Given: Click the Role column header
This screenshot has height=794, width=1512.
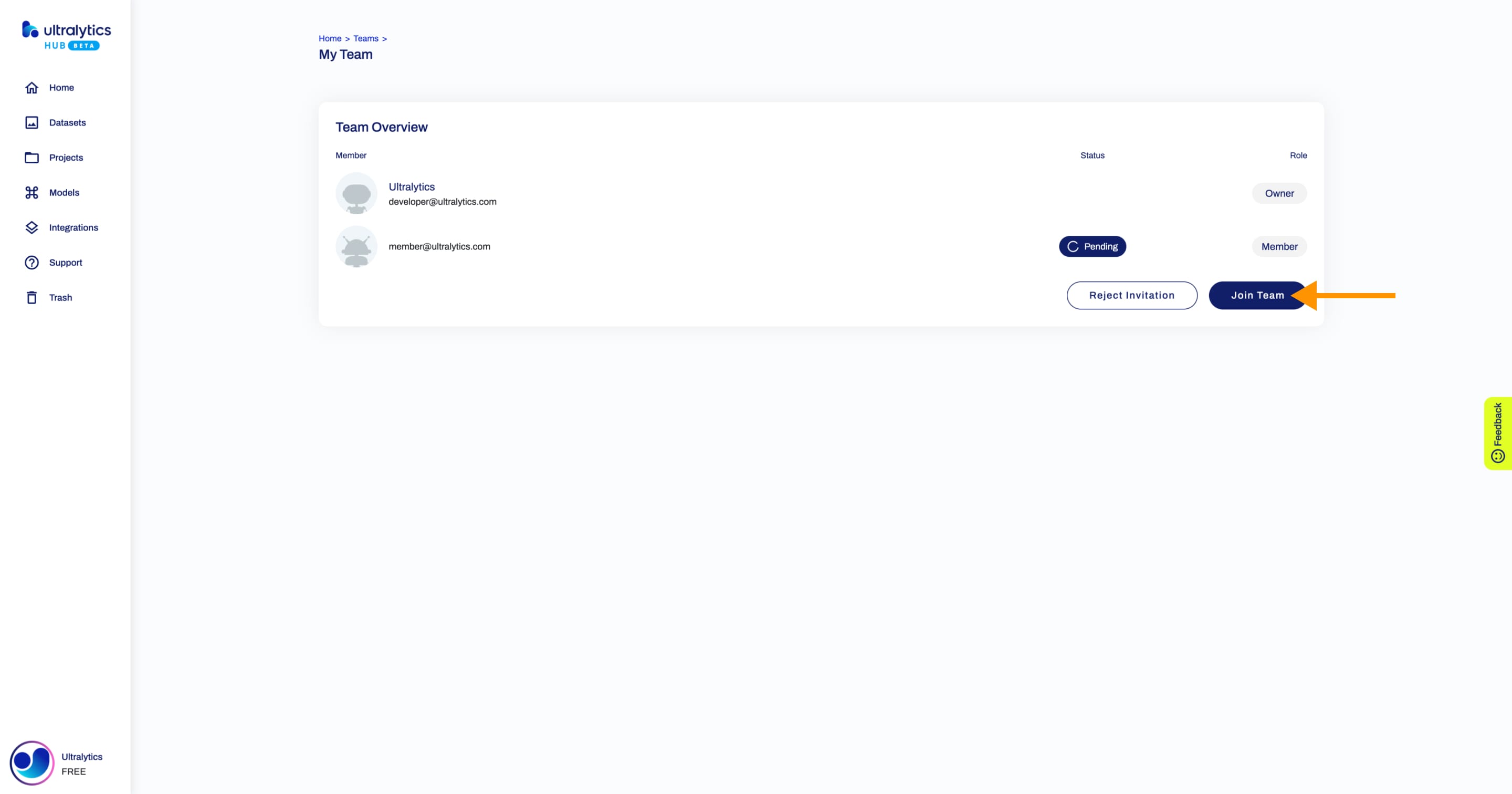Looking at the screenshot, I should [1298, 155].
